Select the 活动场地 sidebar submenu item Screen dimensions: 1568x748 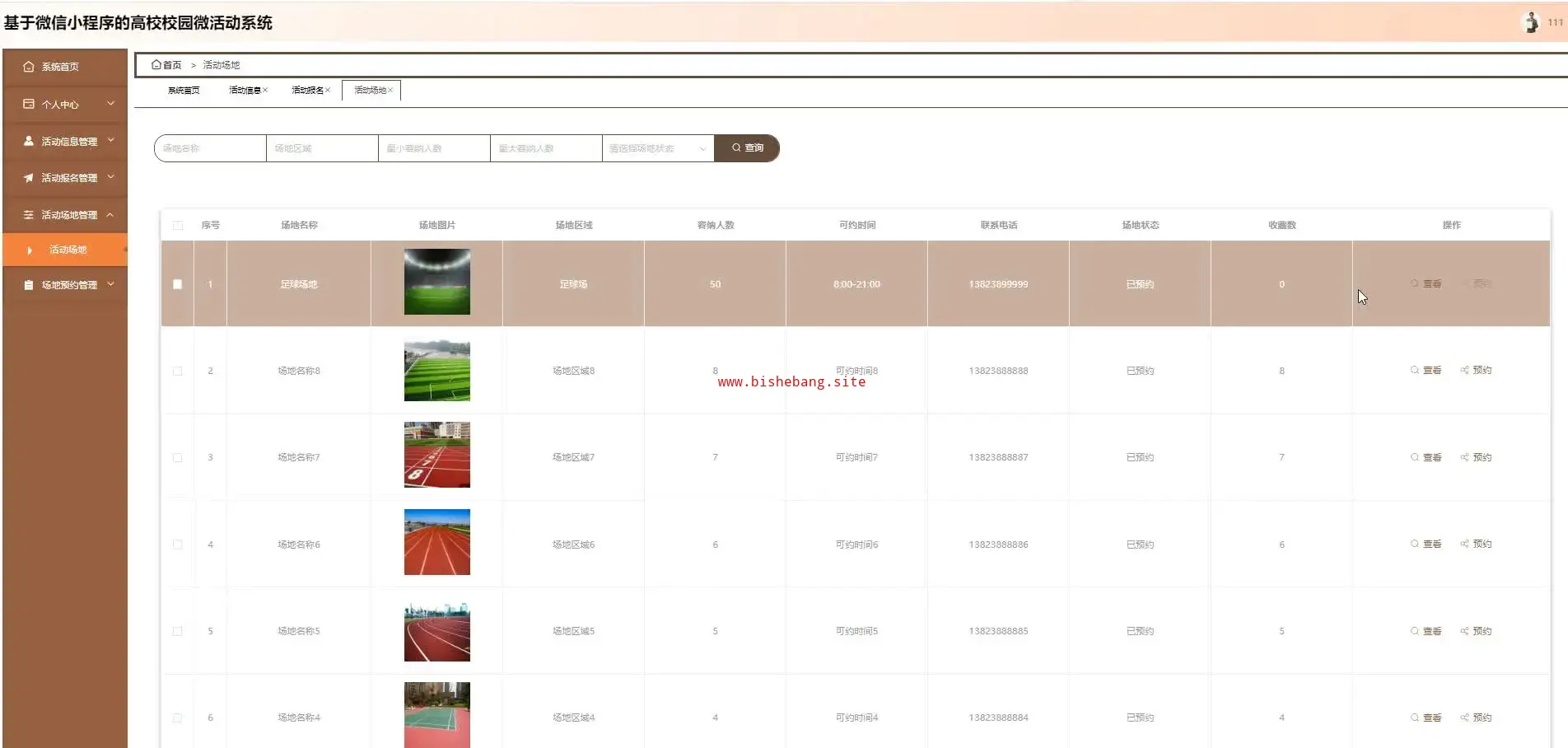[x=65, y=250]
